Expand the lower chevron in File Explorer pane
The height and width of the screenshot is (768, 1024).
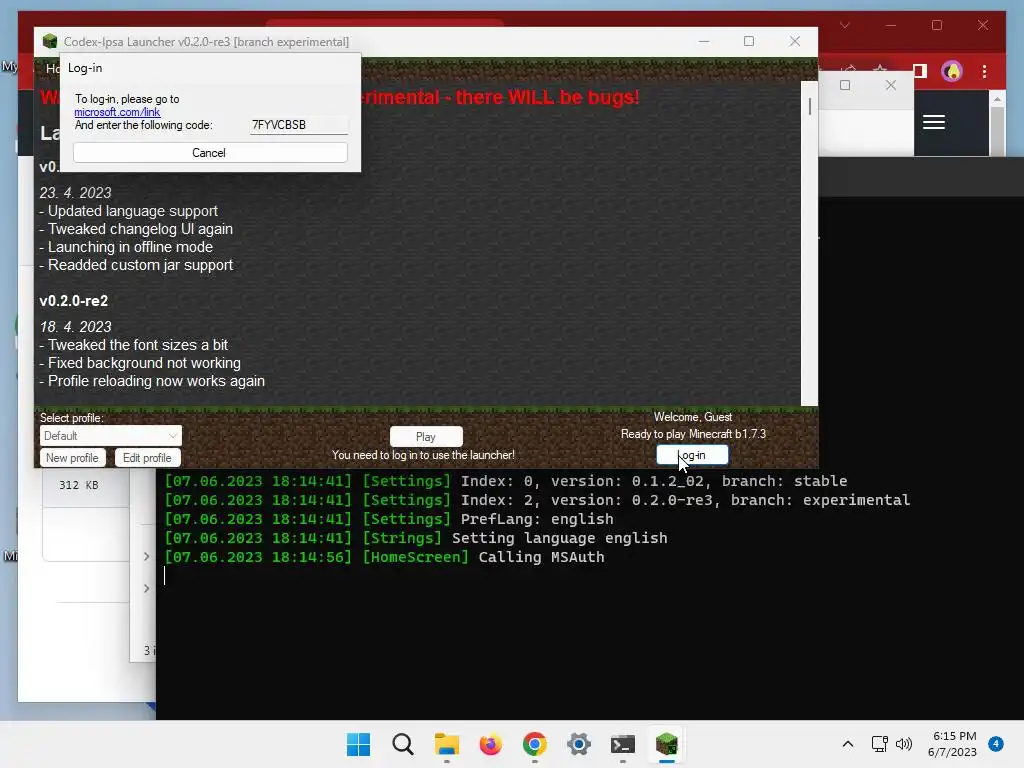(x=146, y=588)
